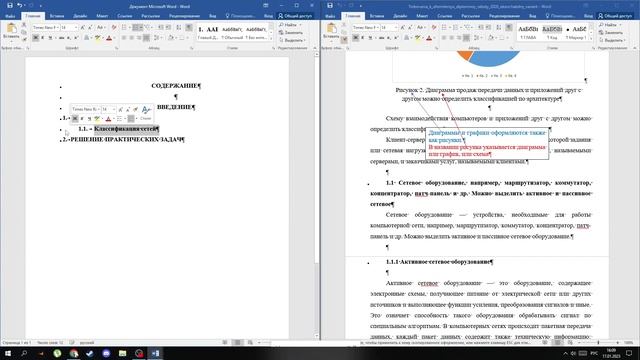Open taskbar search

point(24,353)
